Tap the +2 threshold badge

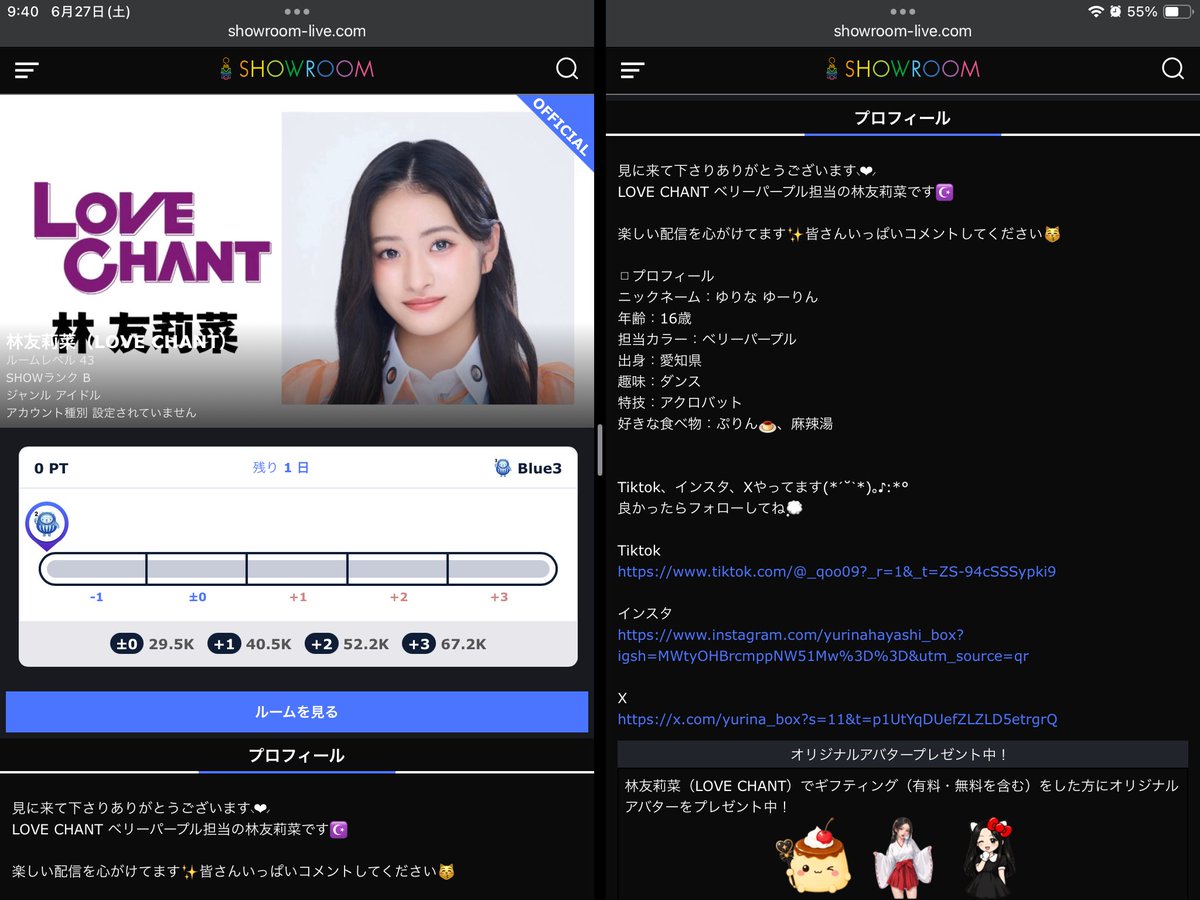pos(321,644)
